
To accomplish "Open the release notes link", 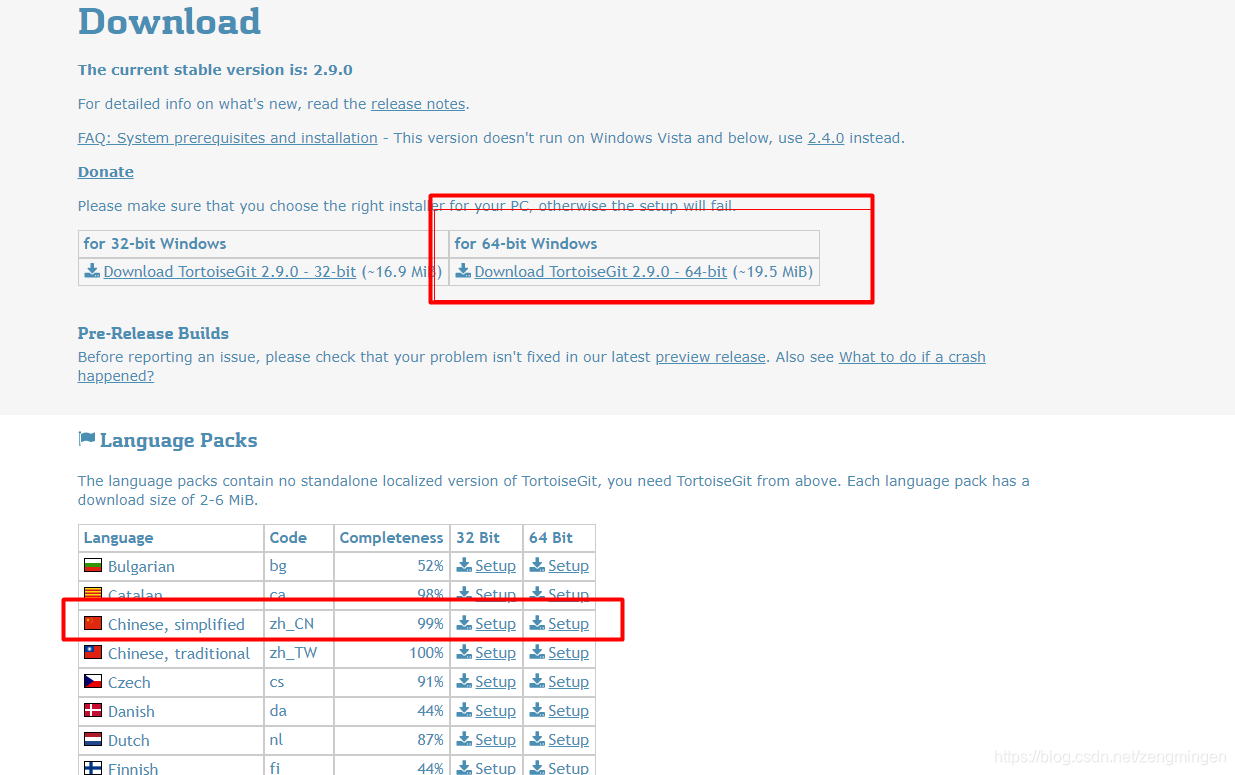I will coord(418,104).
